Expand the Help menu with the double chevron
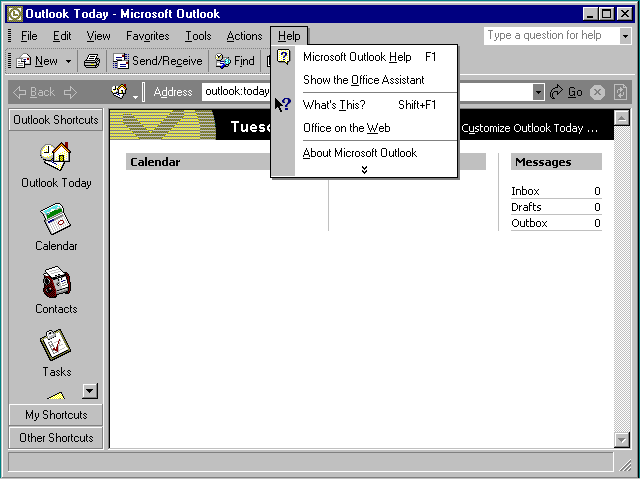640x480 pixels. coord(364,170)
